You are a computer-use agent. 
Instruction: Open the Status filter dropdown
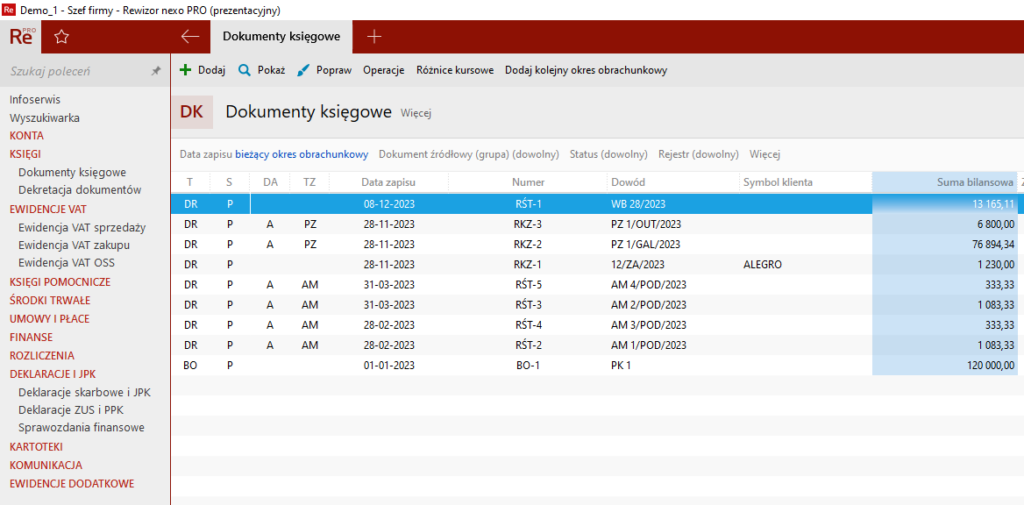(608, 155)
